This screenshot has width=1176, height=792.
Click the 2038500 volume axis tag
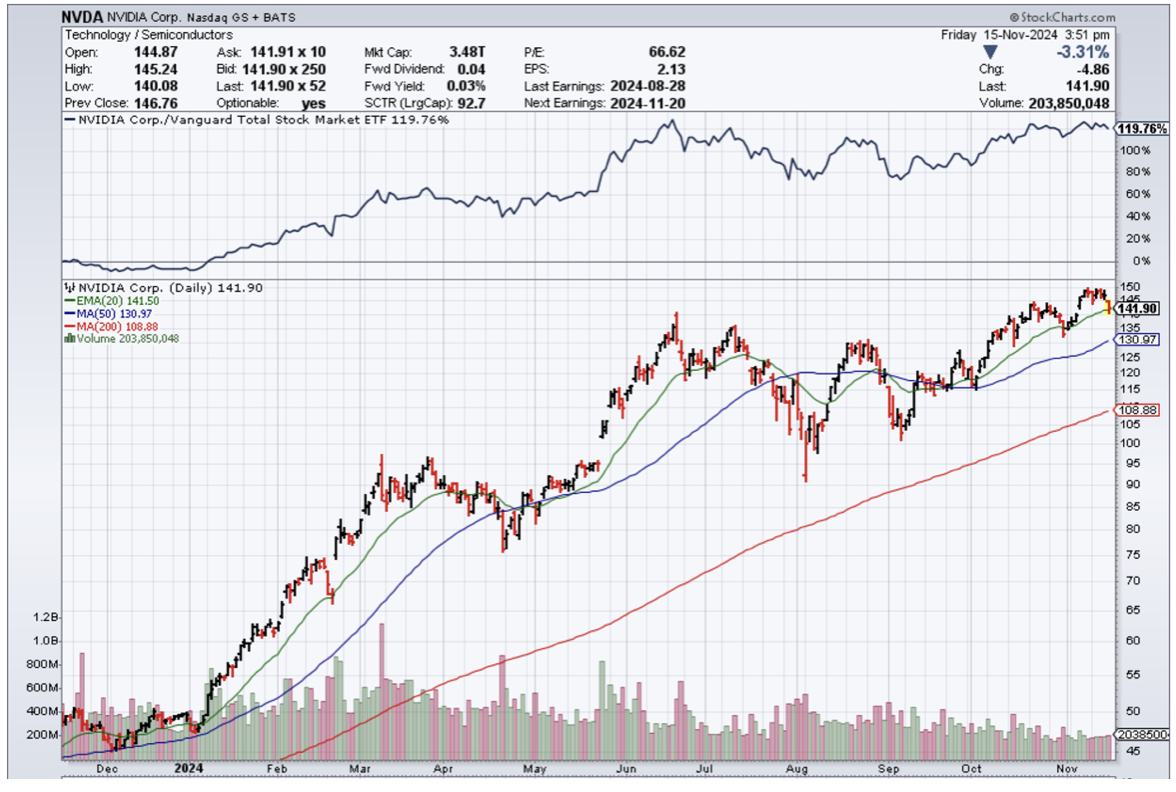click(x=1143, y=735)
